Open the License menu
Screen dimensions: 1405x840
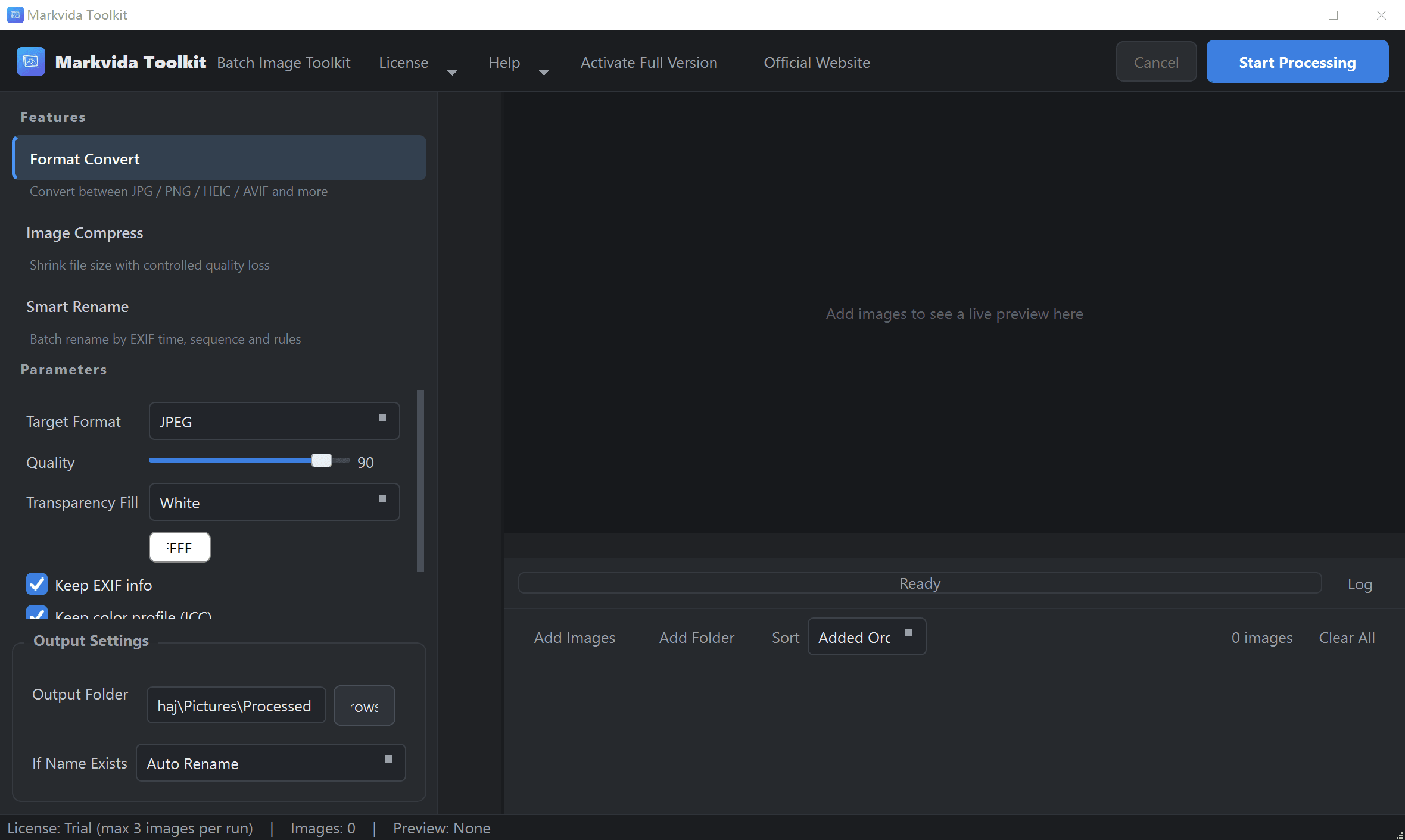[403, 63]
